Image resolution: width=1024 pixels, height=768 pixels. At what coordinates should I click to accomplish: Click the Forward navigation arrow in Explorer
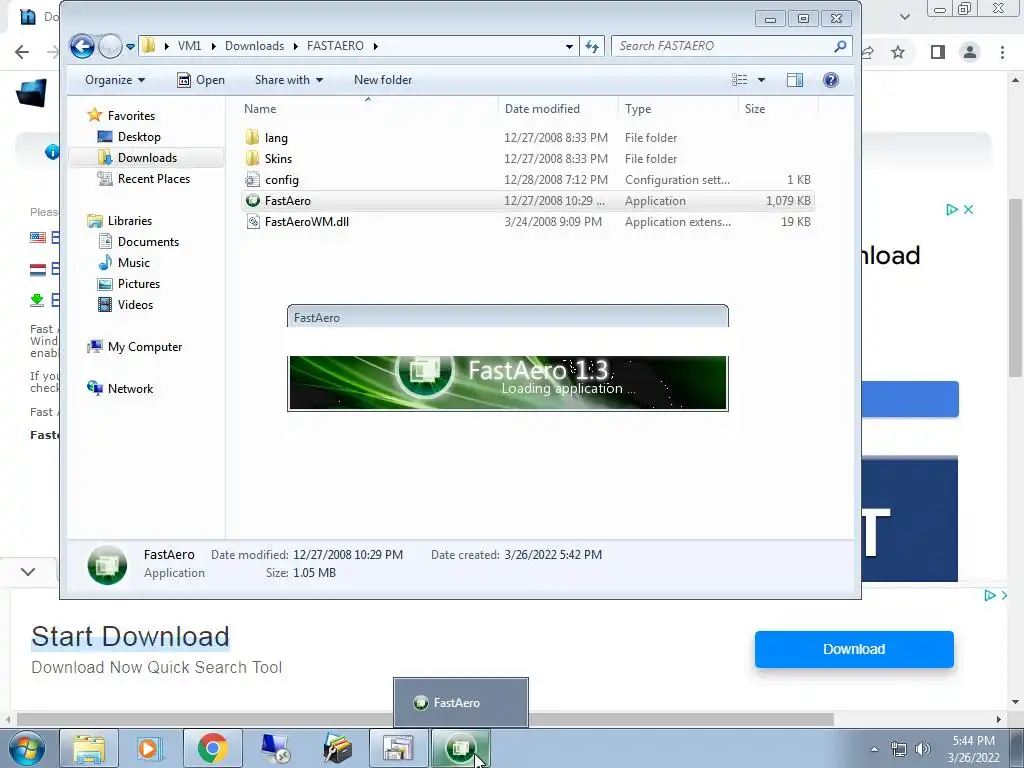pos(110,46)
